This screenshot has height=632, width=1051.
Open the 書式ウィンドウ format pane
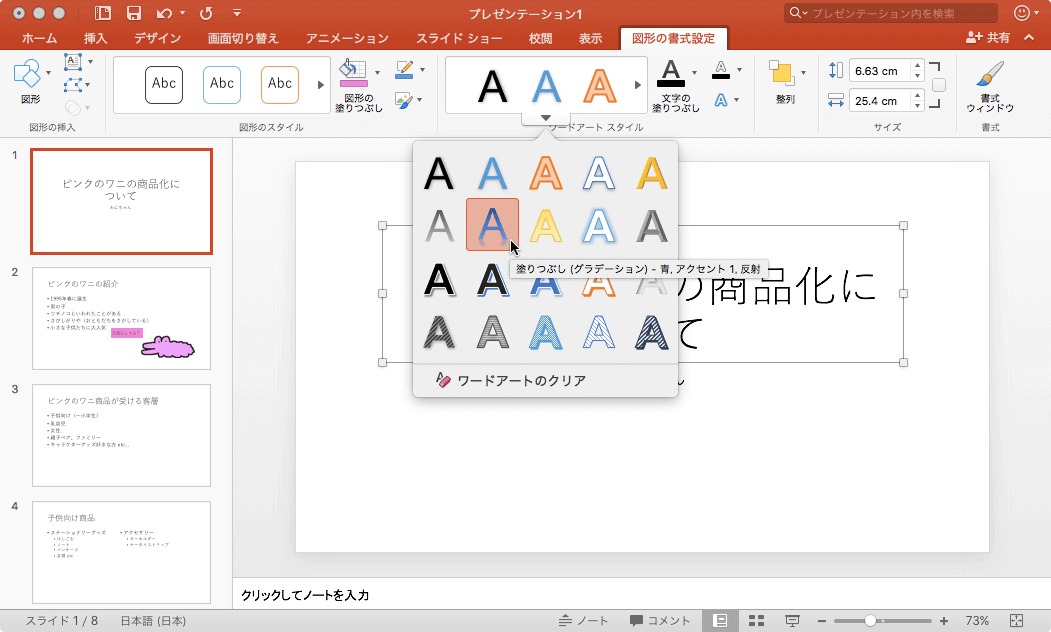(x=989, y=80)
